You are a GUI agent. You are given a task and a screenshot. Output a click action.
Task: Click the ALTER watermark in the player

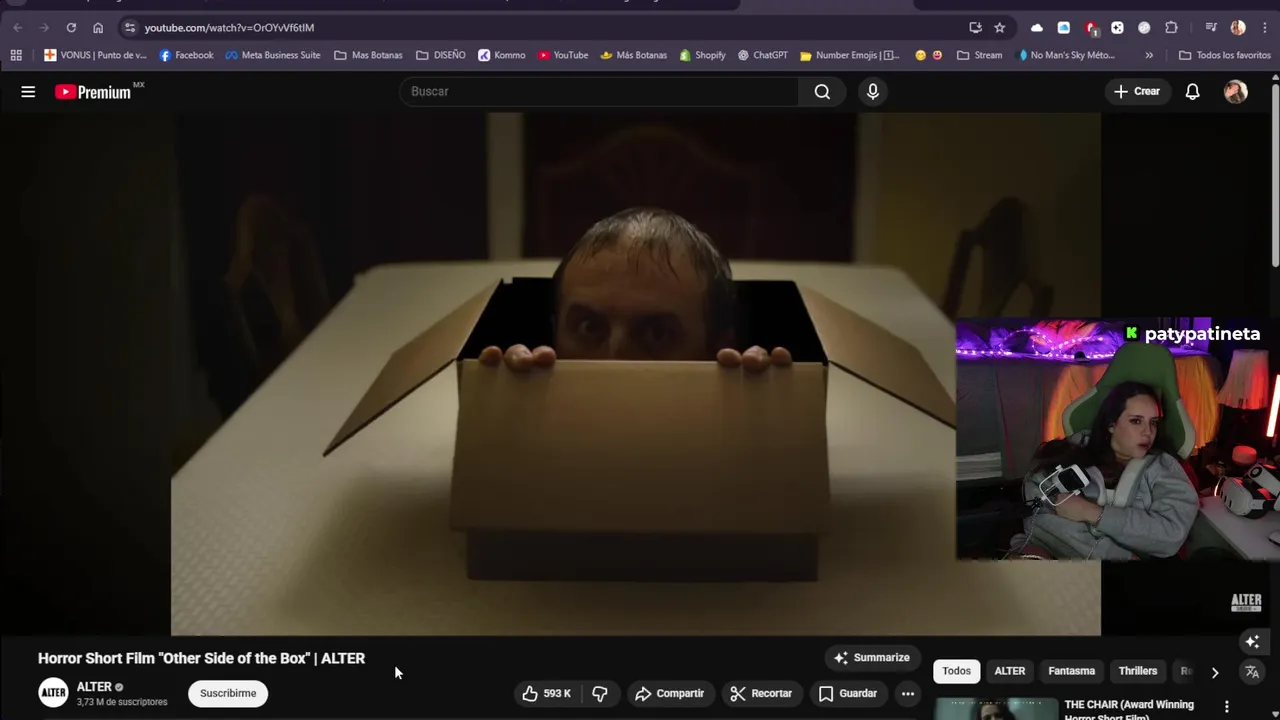click(1246, 602)
